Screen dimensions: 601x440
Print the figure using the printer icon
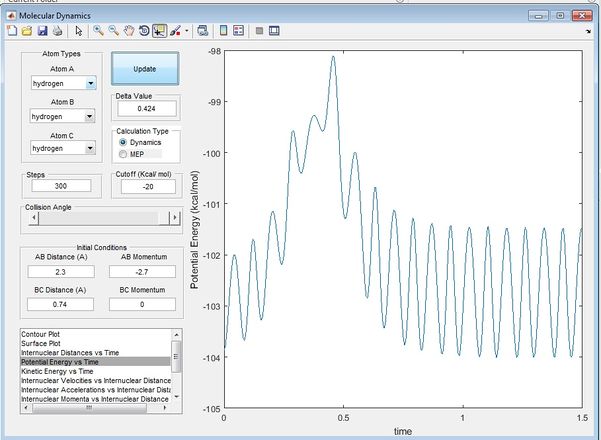tap(57, 31)
